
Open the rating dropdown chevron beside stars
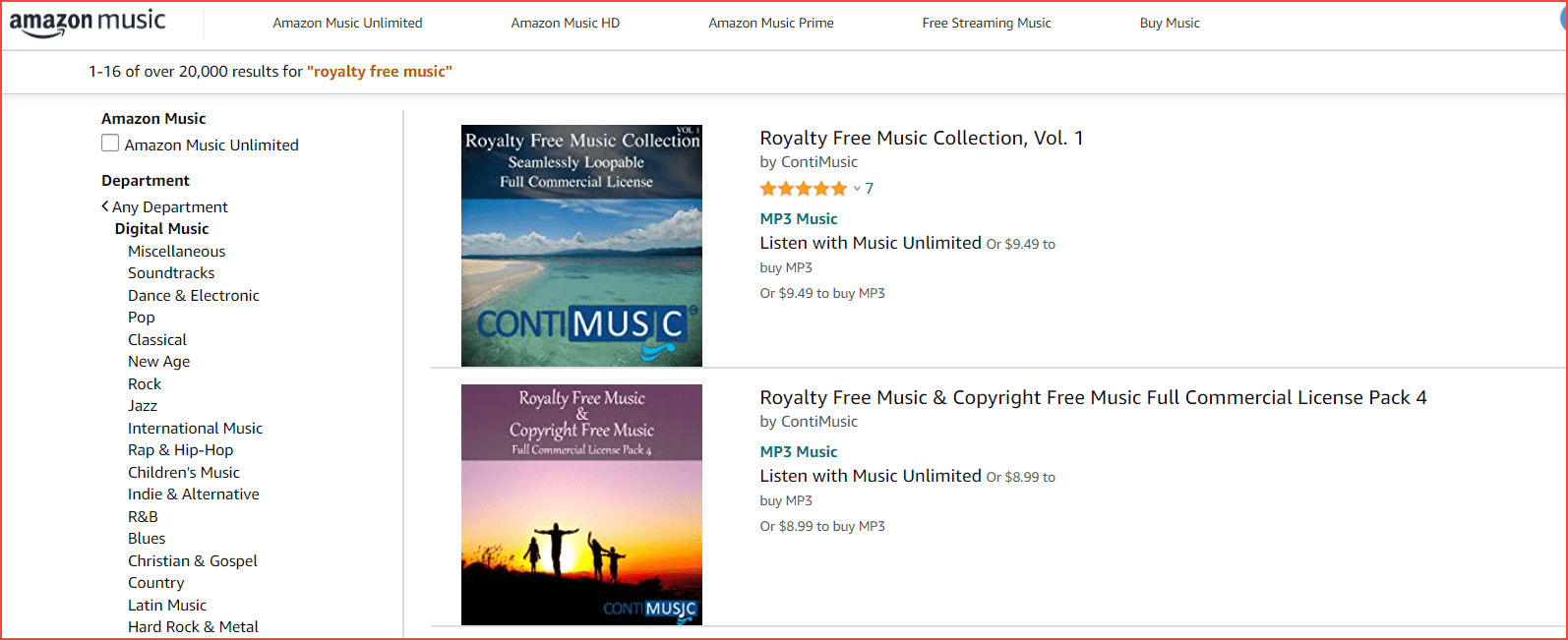click(x=857, y=189)
